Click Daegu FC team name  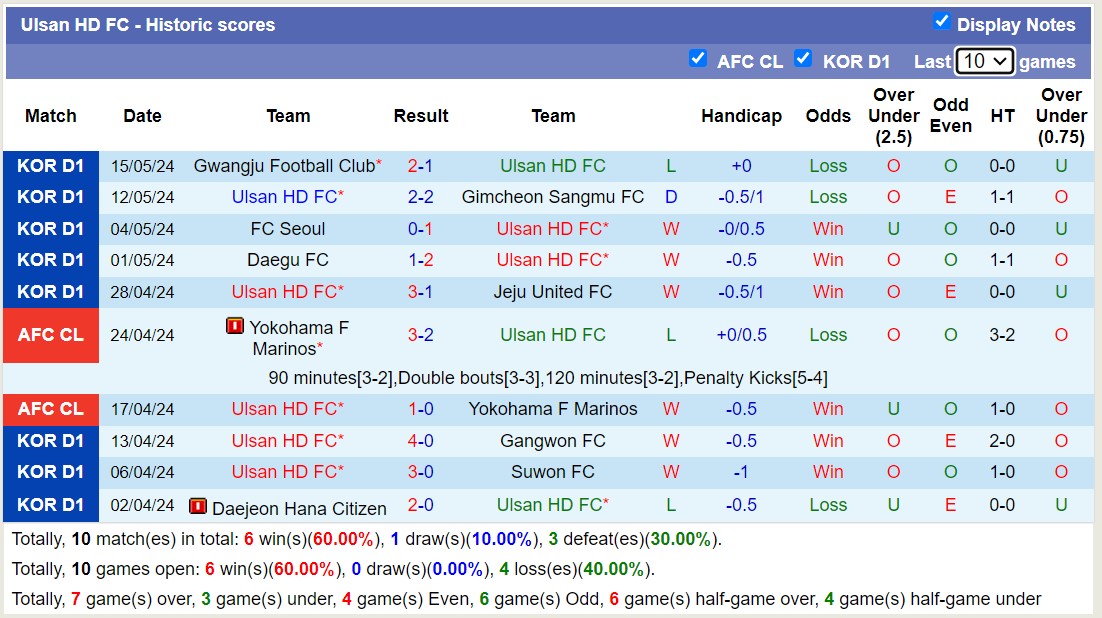[288, 260]
